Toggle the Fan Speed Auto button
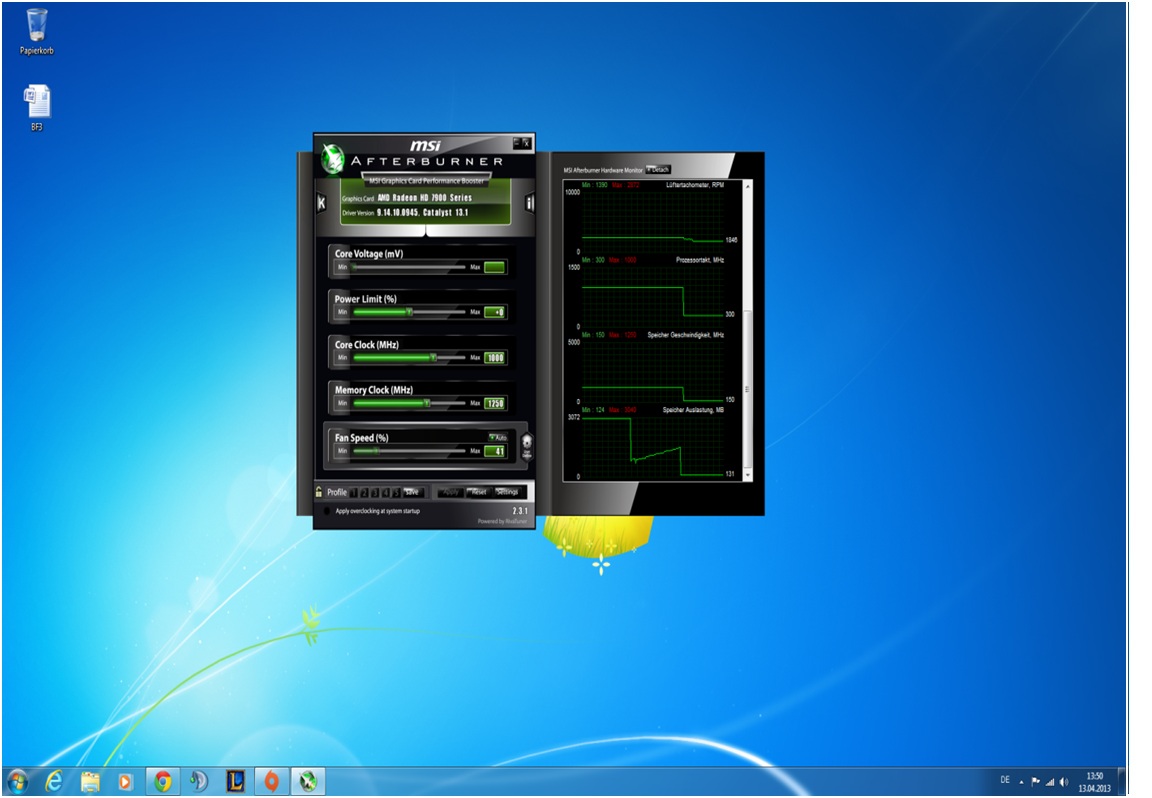 498,437
